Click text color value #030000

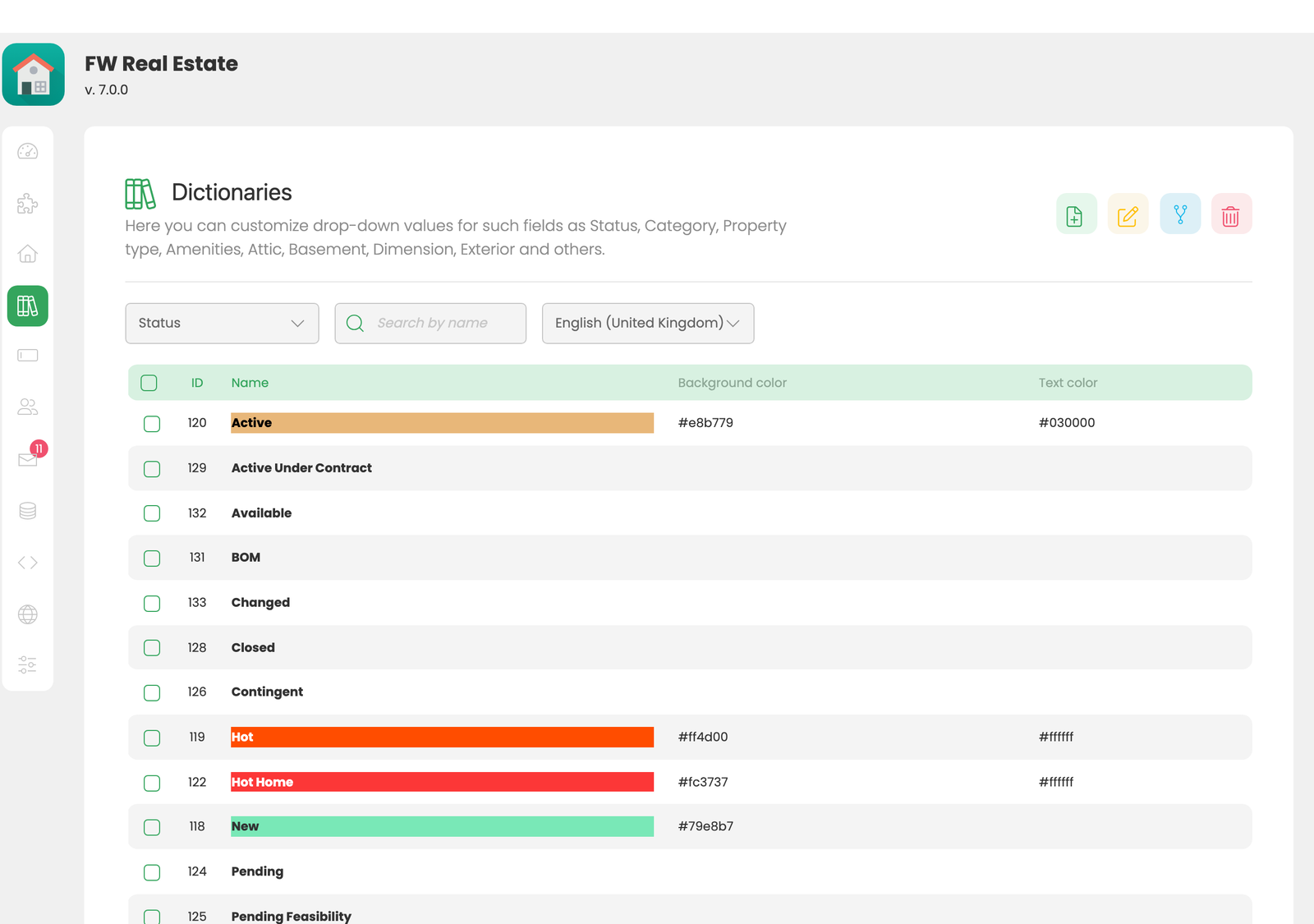[1066, 423]
